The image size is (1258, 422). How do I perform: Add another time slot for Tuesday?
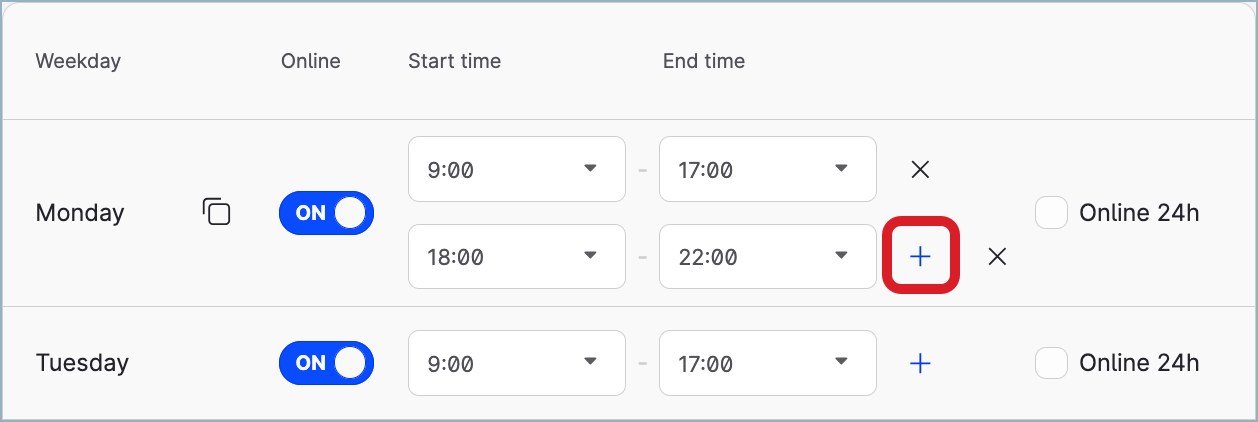click(x=920, y=362)
